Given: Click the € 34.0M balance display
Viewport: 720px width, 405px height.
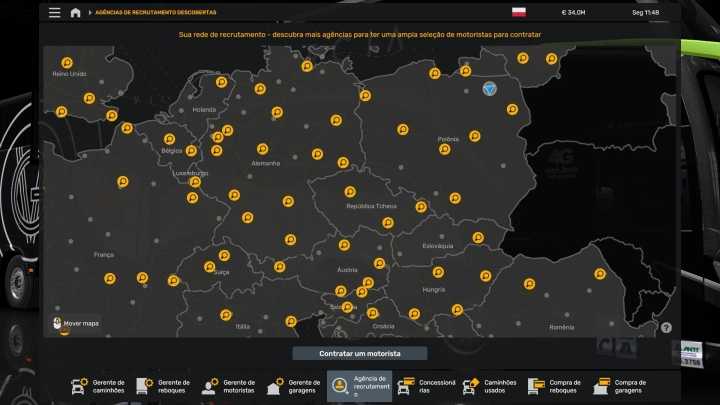Looking at the screenshot, I should [573, 12].
